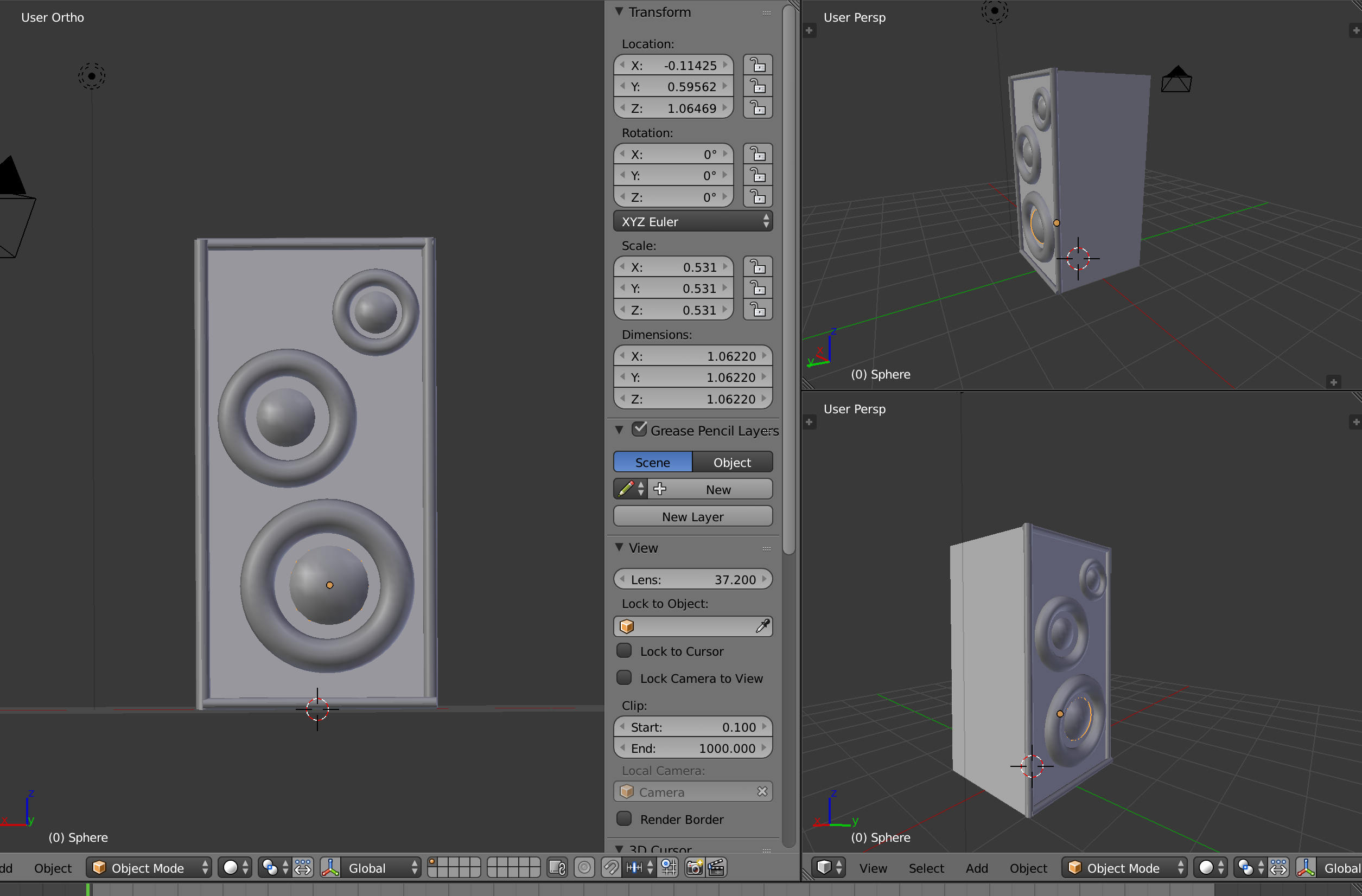This screenshot has width=1362, height=896.
Task: Enable snapping with the magnet icon
Action: pos(610,867)
